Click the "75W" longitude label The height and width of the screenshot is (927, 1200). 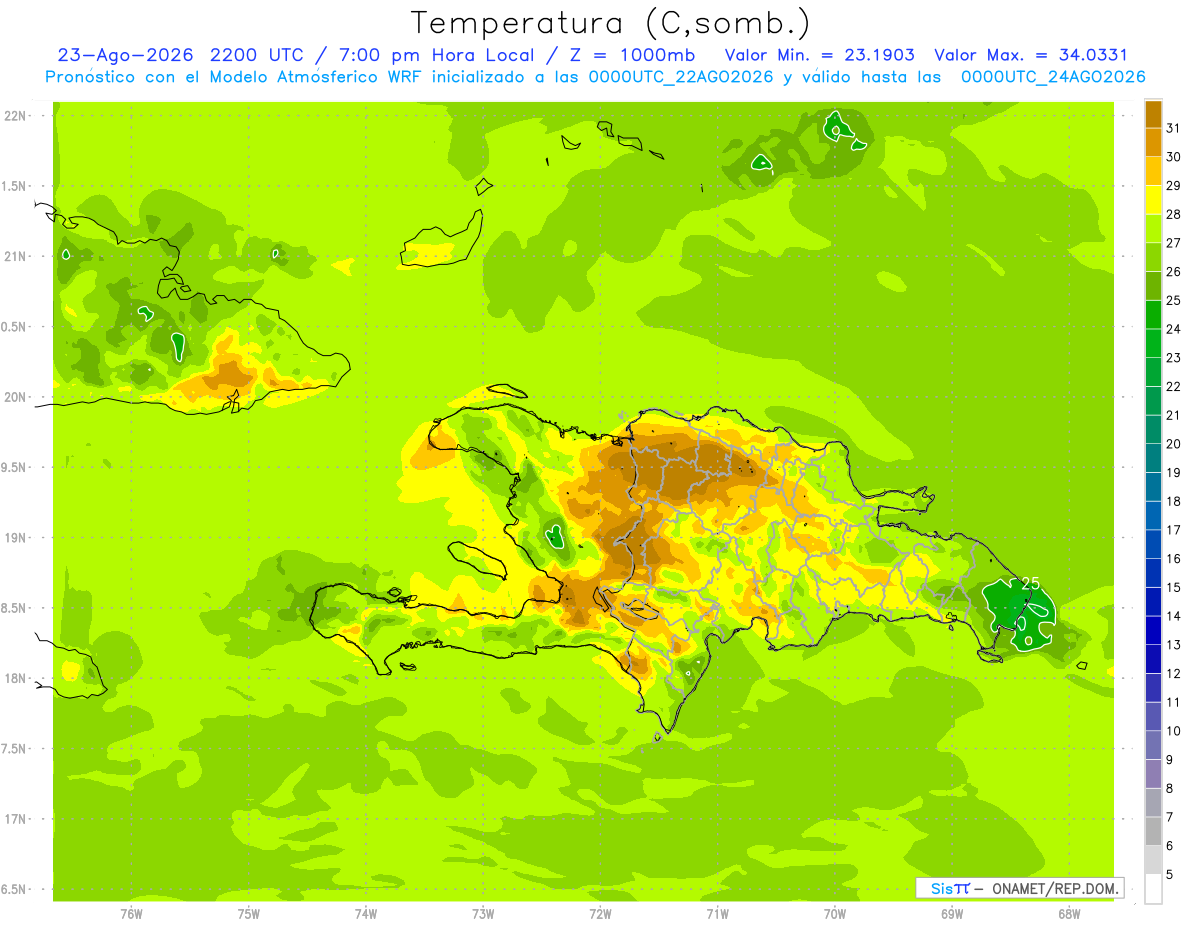(249, 913)
